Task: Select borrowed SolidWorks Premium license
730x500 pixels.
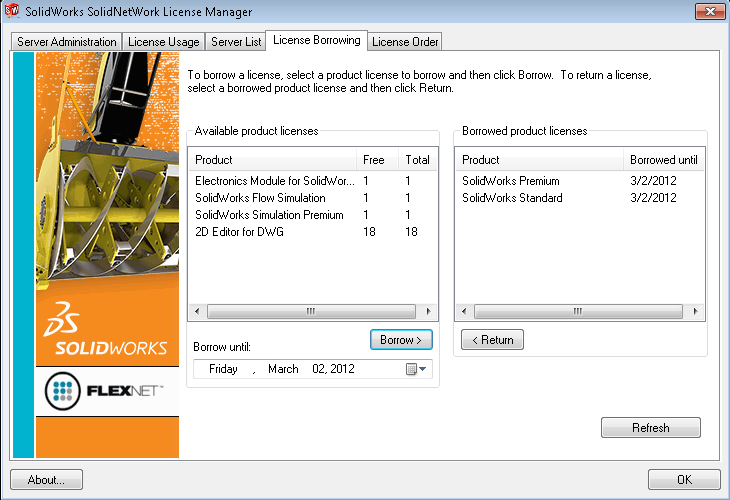Action: pyautogui.click(x=580, y=181)
